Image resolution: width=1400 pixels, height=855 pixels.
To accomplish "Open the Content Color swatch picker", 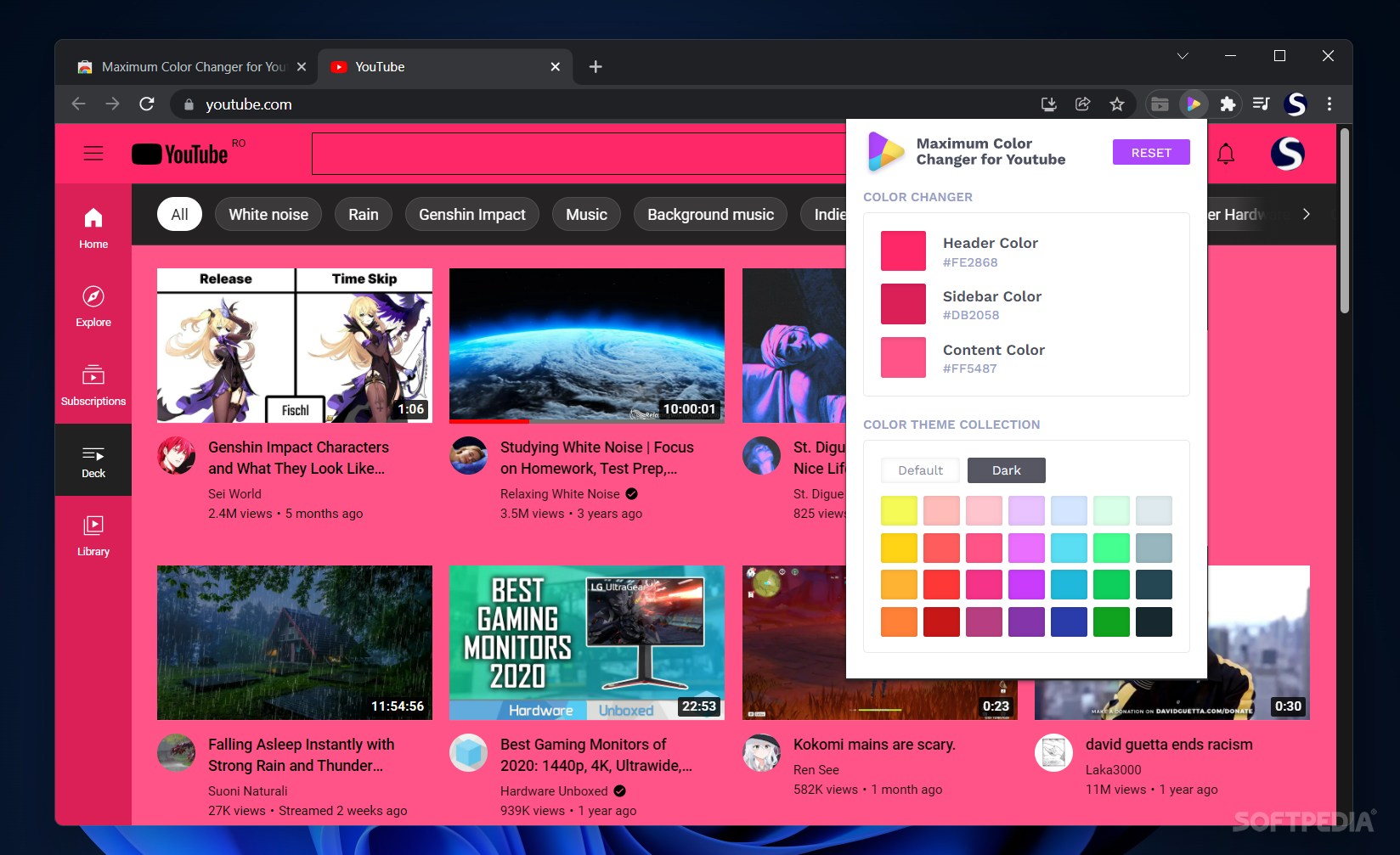I will click(903, 357).
